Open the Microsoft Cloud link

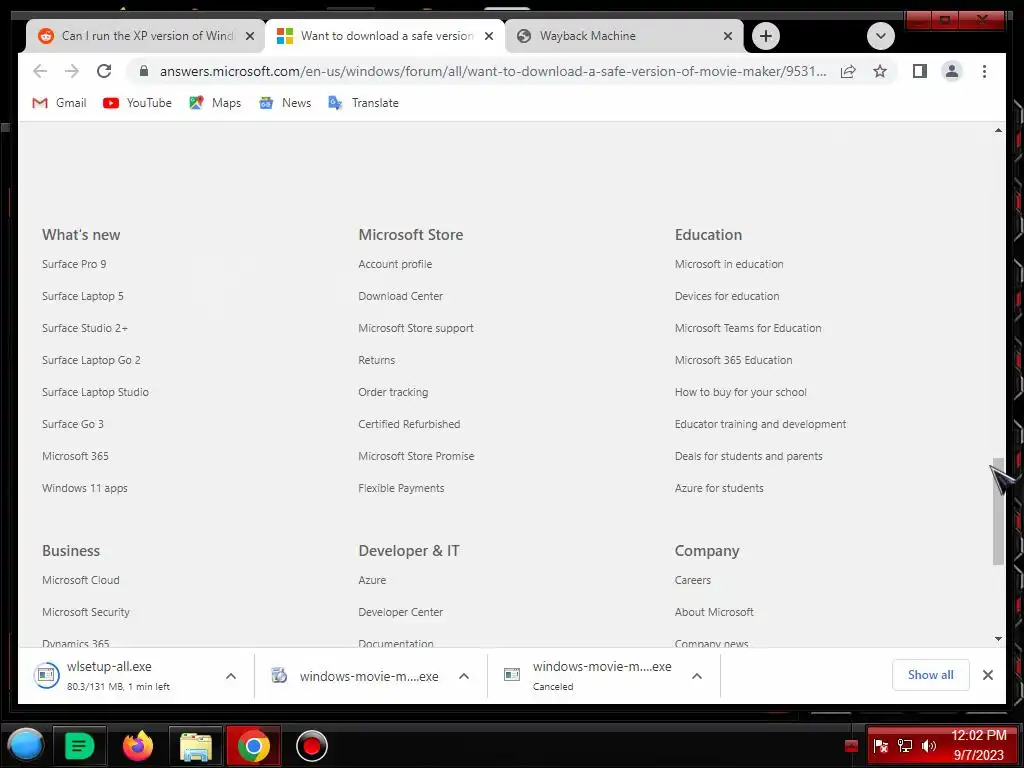(x=80, y=580)
